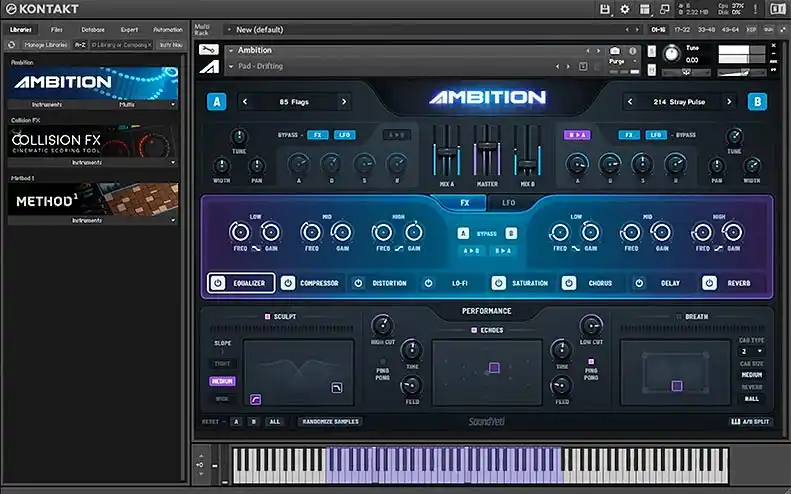This screenshot has height=494, width=791.
Task: Toggle Lo-Fi power icon
Action: coord(428,283)
